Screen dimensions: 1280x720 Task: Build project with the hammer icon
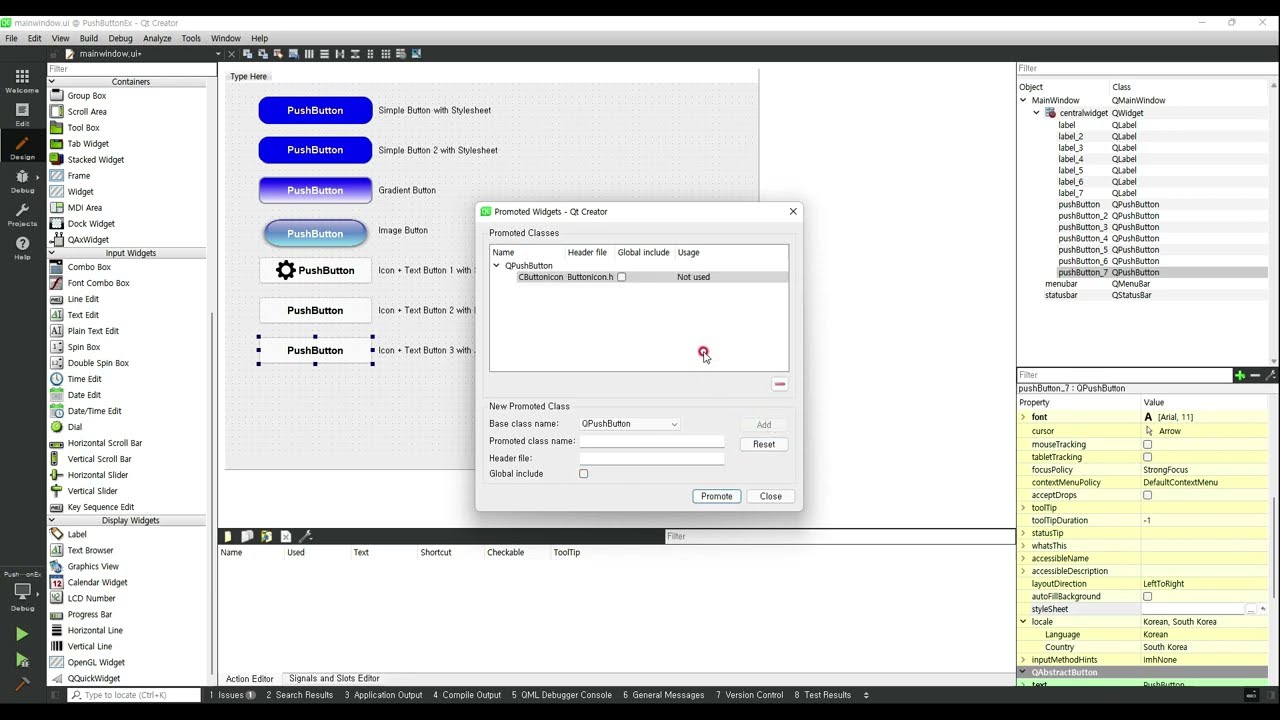click(x=22, y=685)
